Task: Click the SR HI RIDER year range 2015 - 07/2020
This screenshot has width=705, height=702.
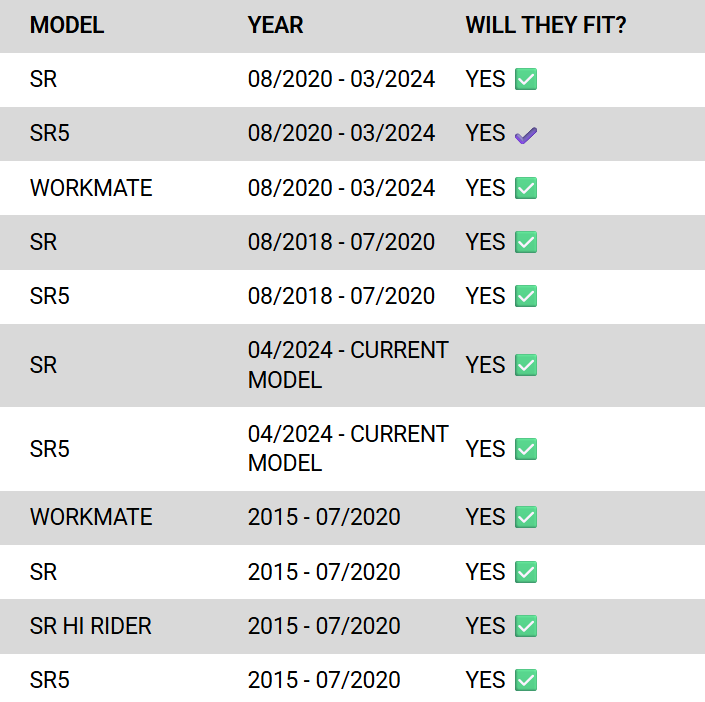Action: (324, 627)
